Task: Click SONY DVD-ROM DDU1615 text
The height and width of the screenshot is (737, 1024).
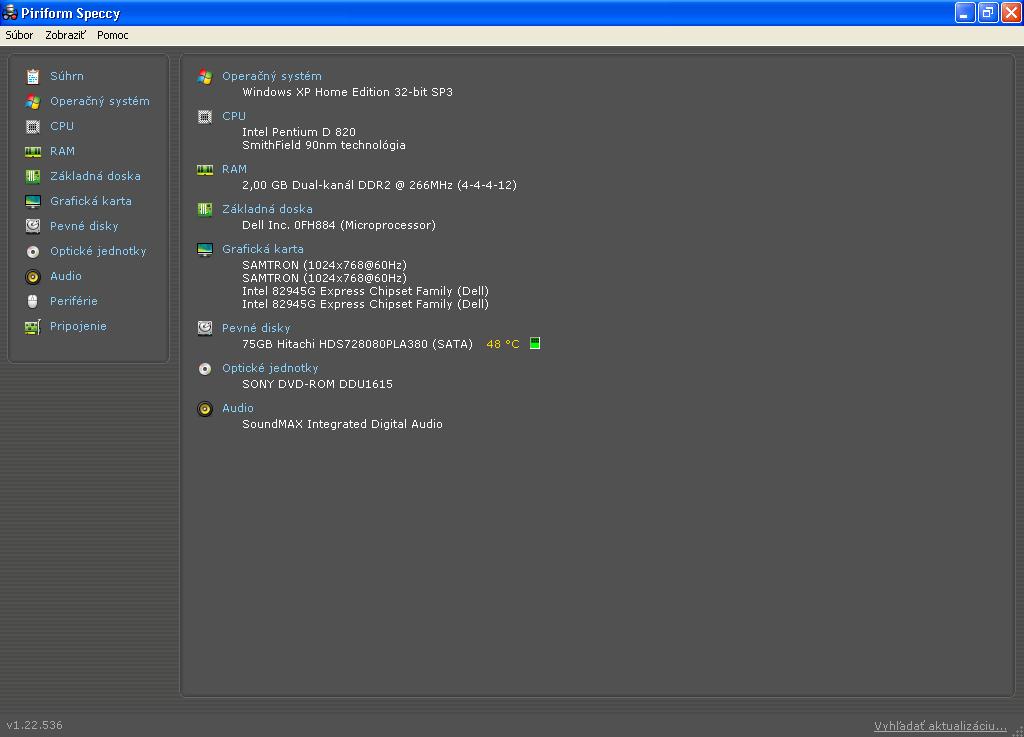Action: coord(317,384)
